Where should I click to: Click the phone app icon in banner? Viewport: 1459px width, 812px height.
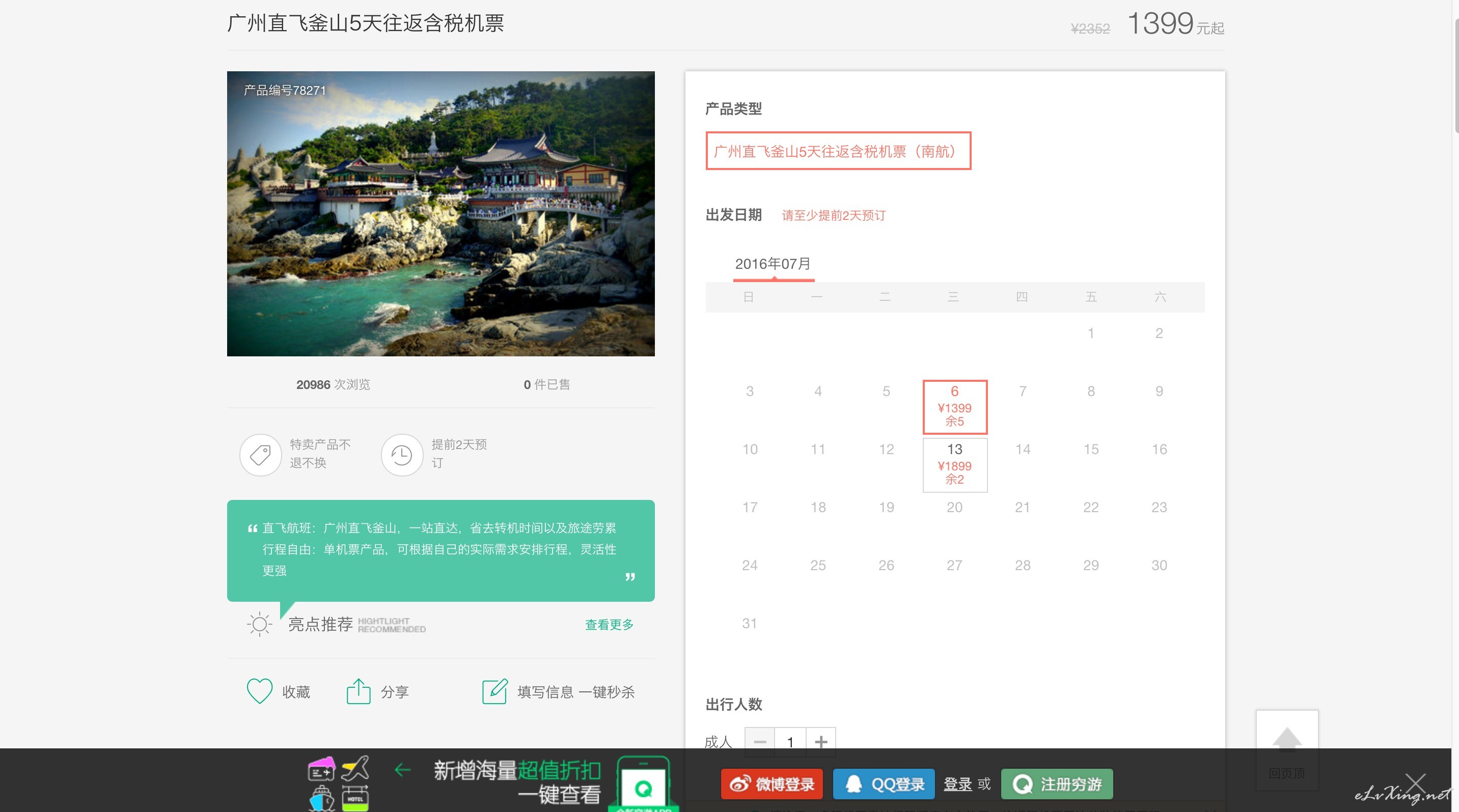point(643,783)
